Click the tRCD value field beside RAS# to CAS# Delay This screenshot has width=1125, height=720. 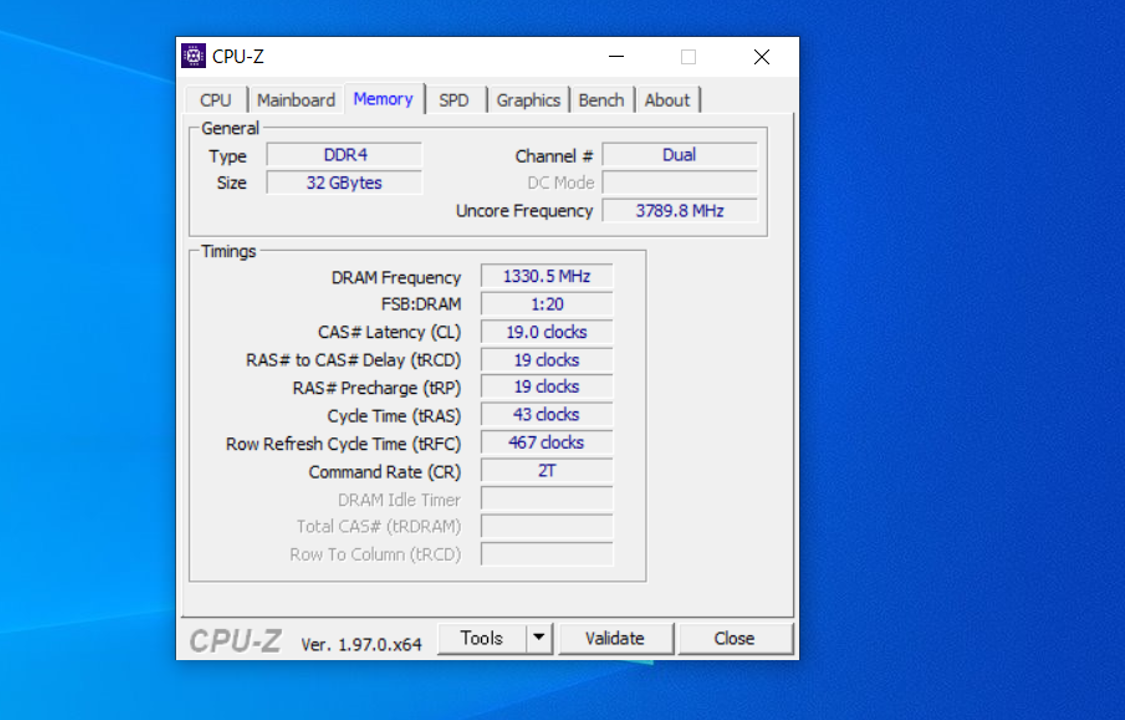547,360
